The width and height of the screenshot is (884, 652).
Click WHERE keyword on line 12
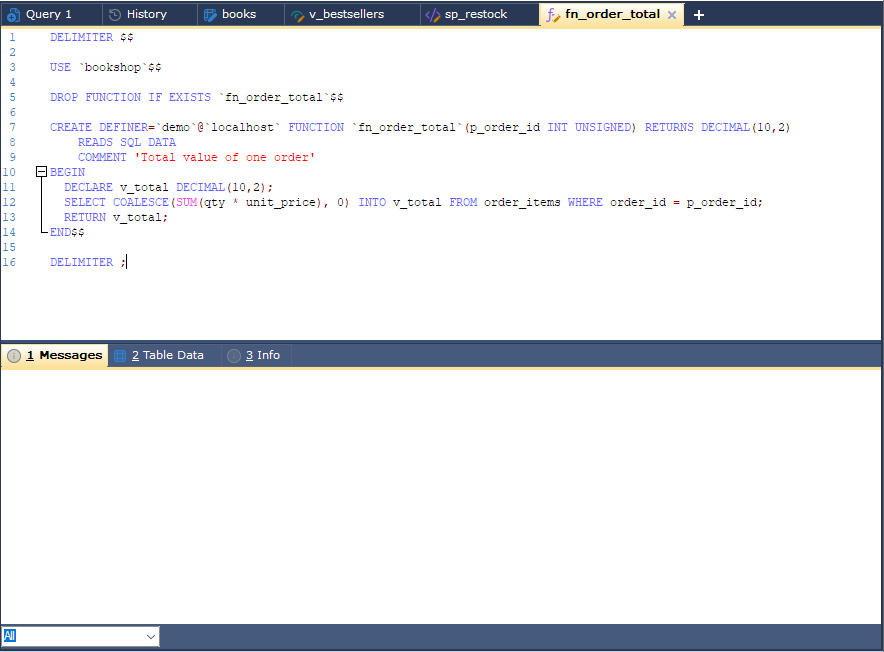pyautogui.click(x=585, y=202)
